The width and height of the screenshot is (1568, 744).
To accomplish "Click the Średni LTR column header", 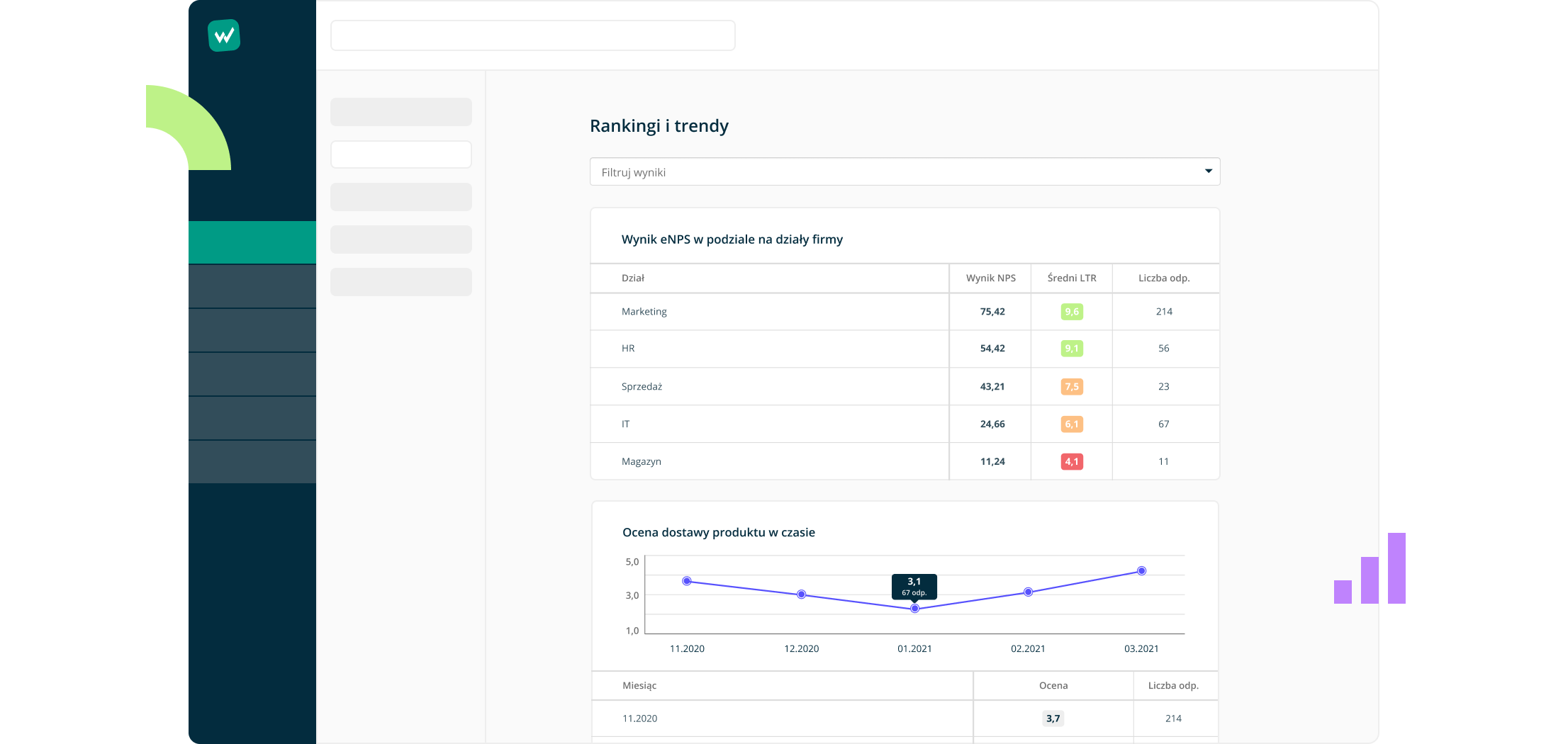I will [x=1072, y=278].
